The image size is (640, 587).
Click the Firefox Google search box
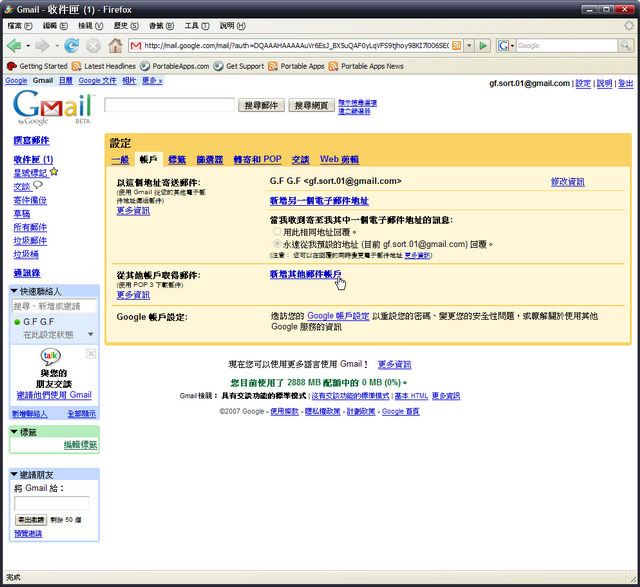(x=567, y=46)
